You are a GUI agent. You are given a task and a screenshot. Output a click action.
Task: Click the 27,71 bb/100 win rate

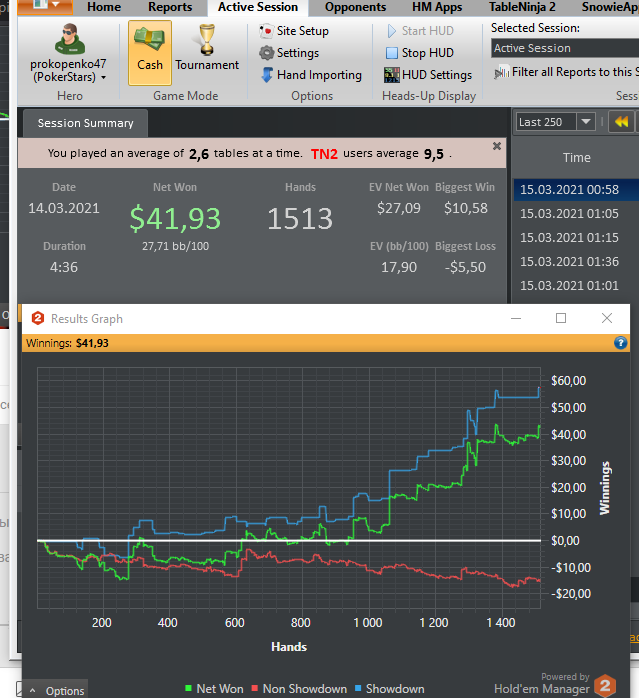[175, 246]
